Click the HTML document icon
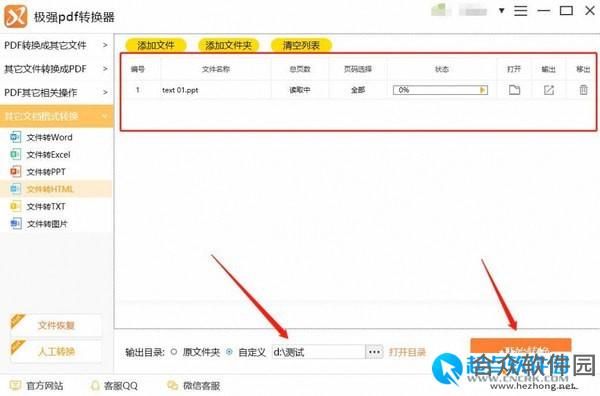The height and width of the screenshot is (396, 600). [x=16, y=189]
